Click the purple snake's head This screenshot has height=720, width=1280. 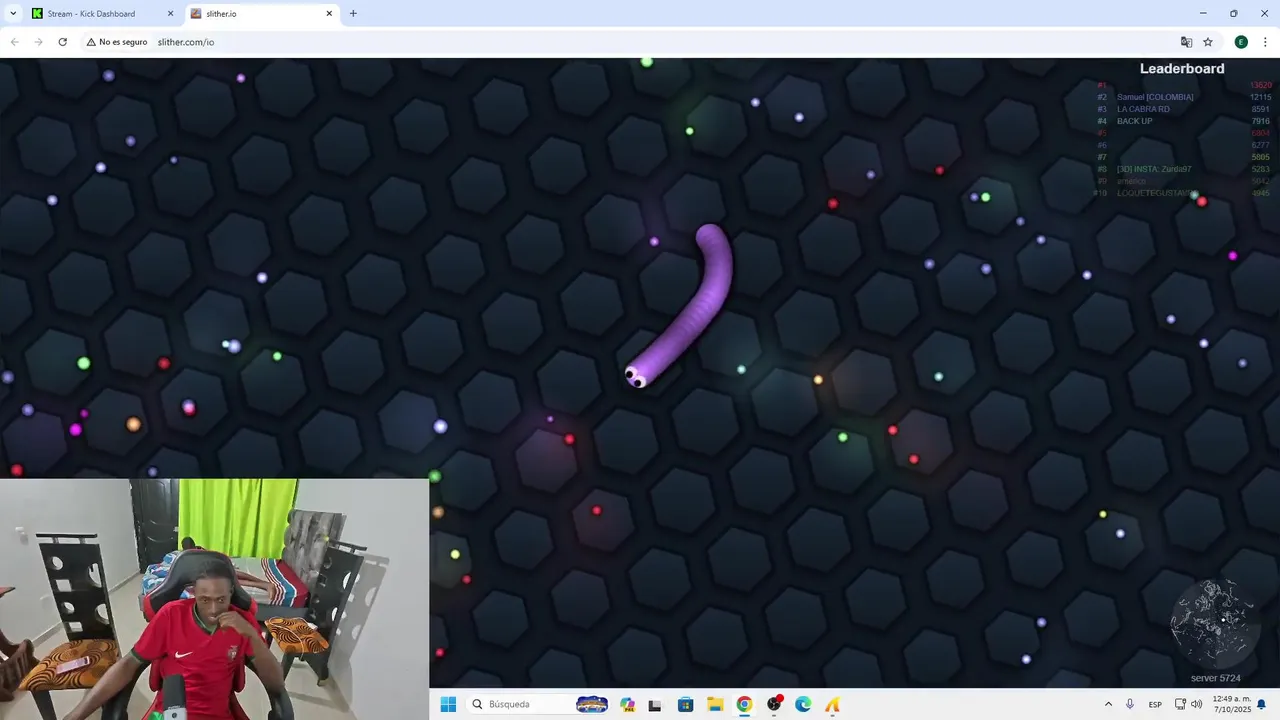(x=636, y=376)
